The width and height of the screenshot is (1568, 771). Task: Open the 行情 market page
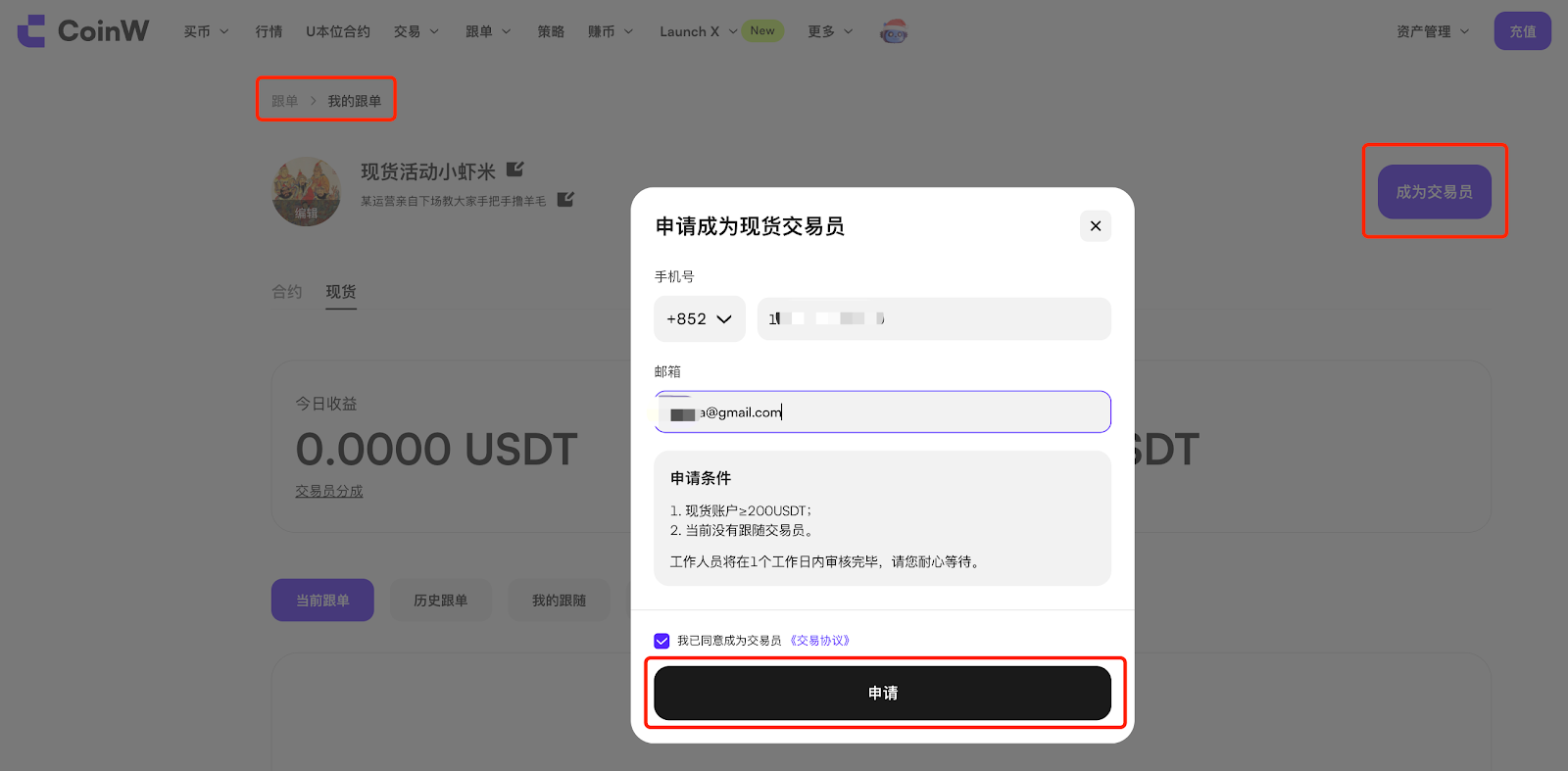pyautogui.click(x=269, y=31)
